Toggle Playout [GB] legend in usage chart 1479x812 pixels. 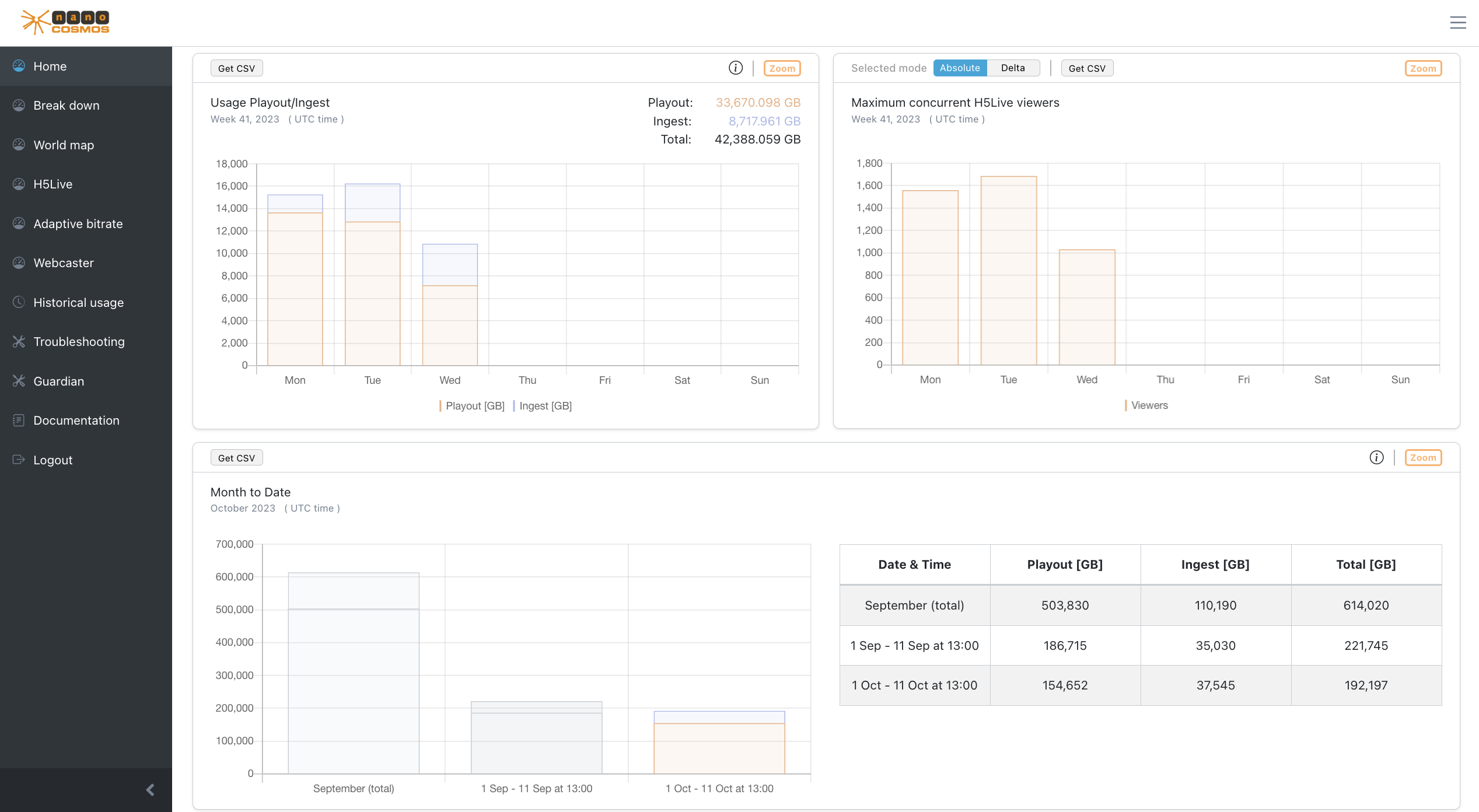click(x=474, y=405)
